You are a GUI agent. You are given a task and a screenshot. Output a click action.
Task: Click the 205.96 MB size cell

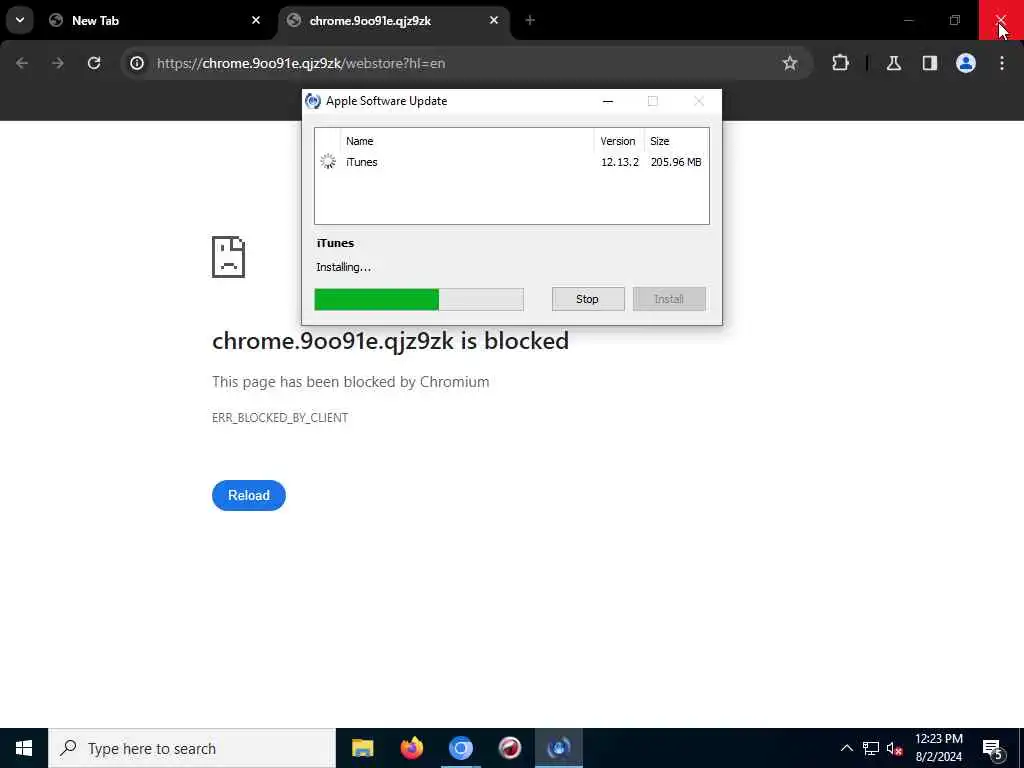pyautogui.click(x=676, y=162)
